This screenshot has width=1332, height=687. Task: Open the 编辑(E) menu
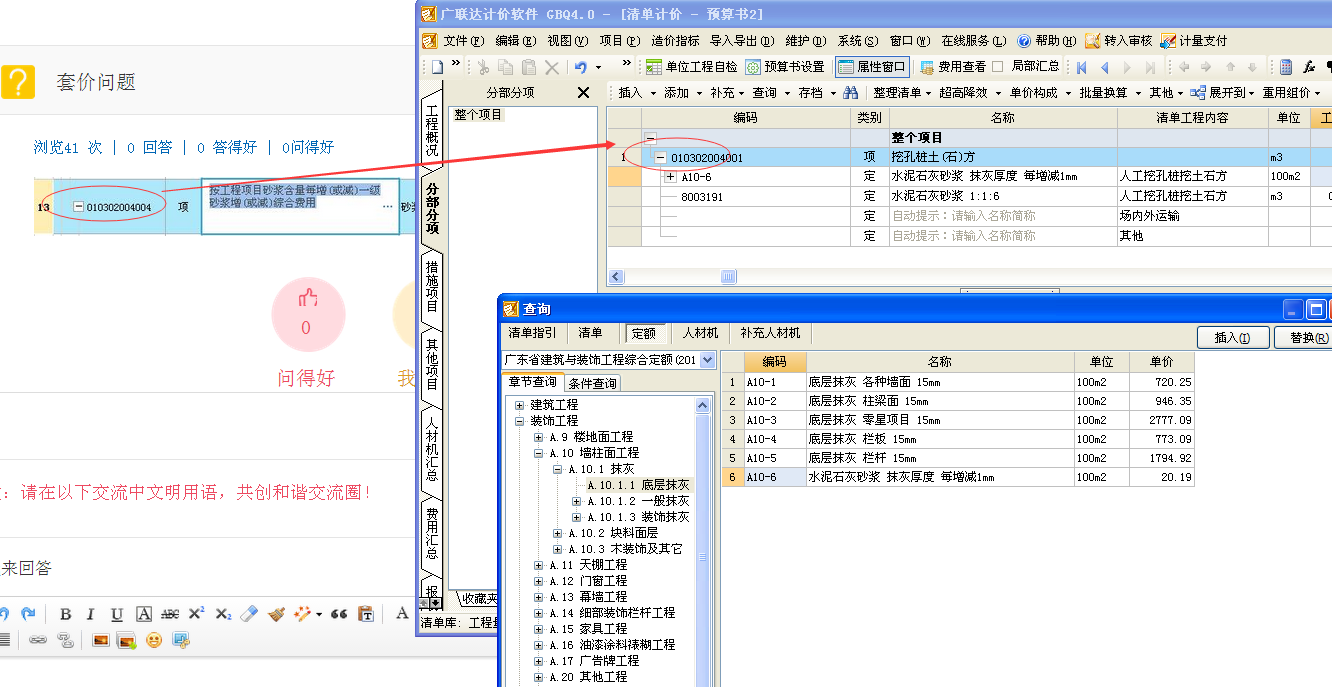click(x=515, y=41)
